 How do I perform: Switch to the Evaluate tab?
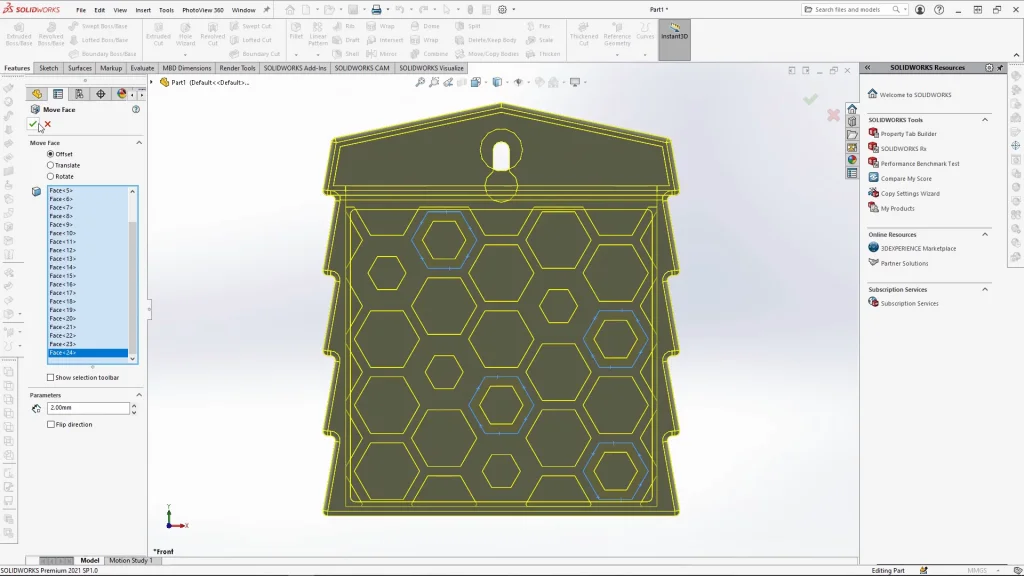click(x=142, y=68)
